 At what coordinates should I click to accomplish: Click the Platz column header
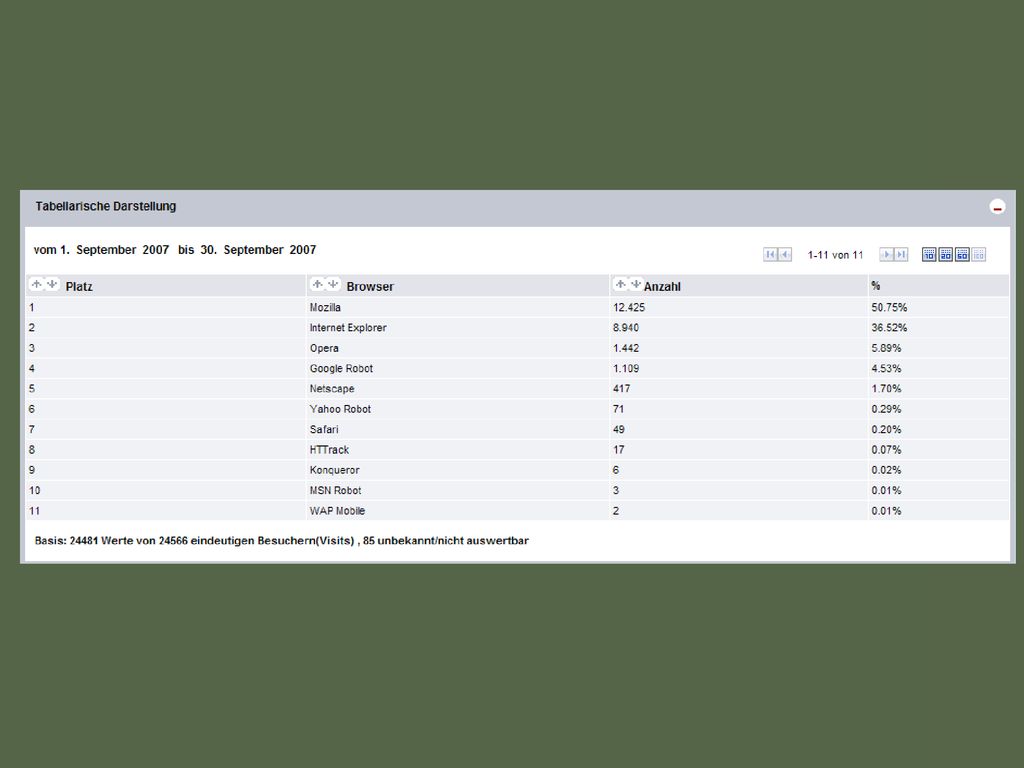(x=79, y=287)
